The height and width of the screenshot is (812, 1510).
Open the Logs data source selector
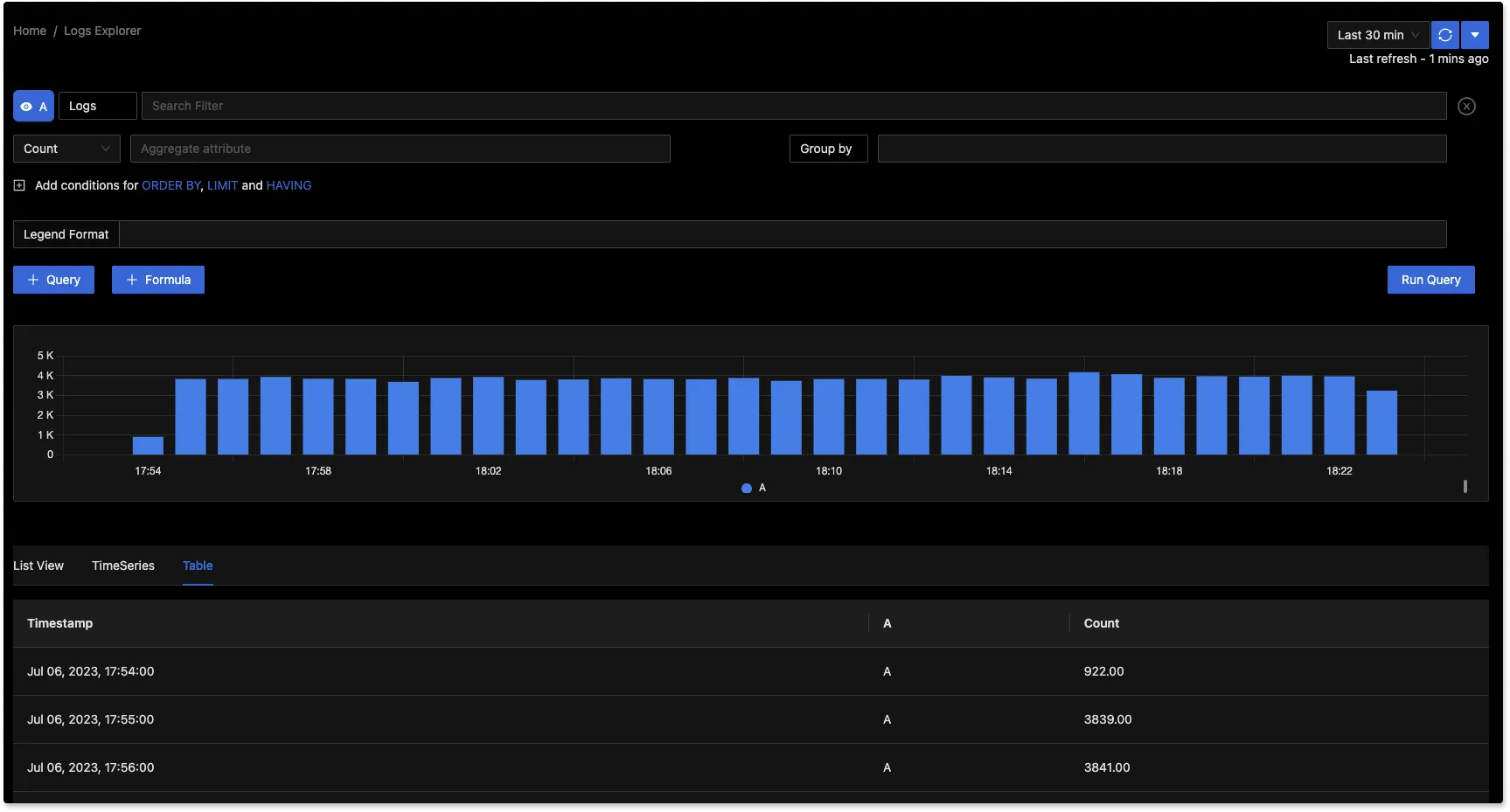coord(97,106)
